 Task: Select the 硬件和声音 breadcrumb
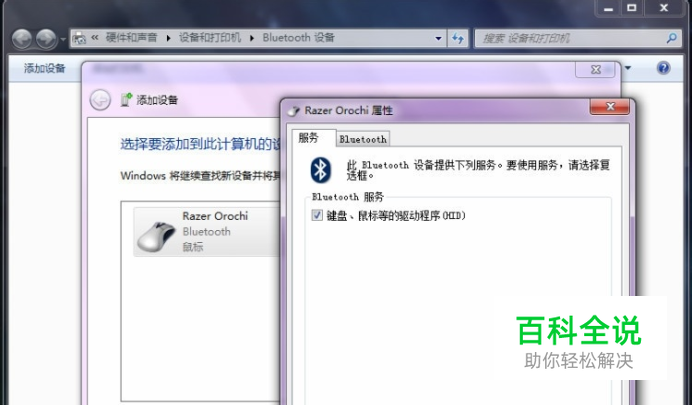pos(131,38)
